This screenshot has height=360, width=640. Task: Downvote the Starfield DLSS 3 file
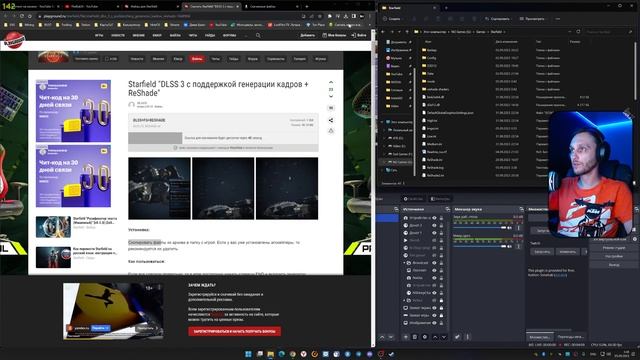tap(331, 96)
